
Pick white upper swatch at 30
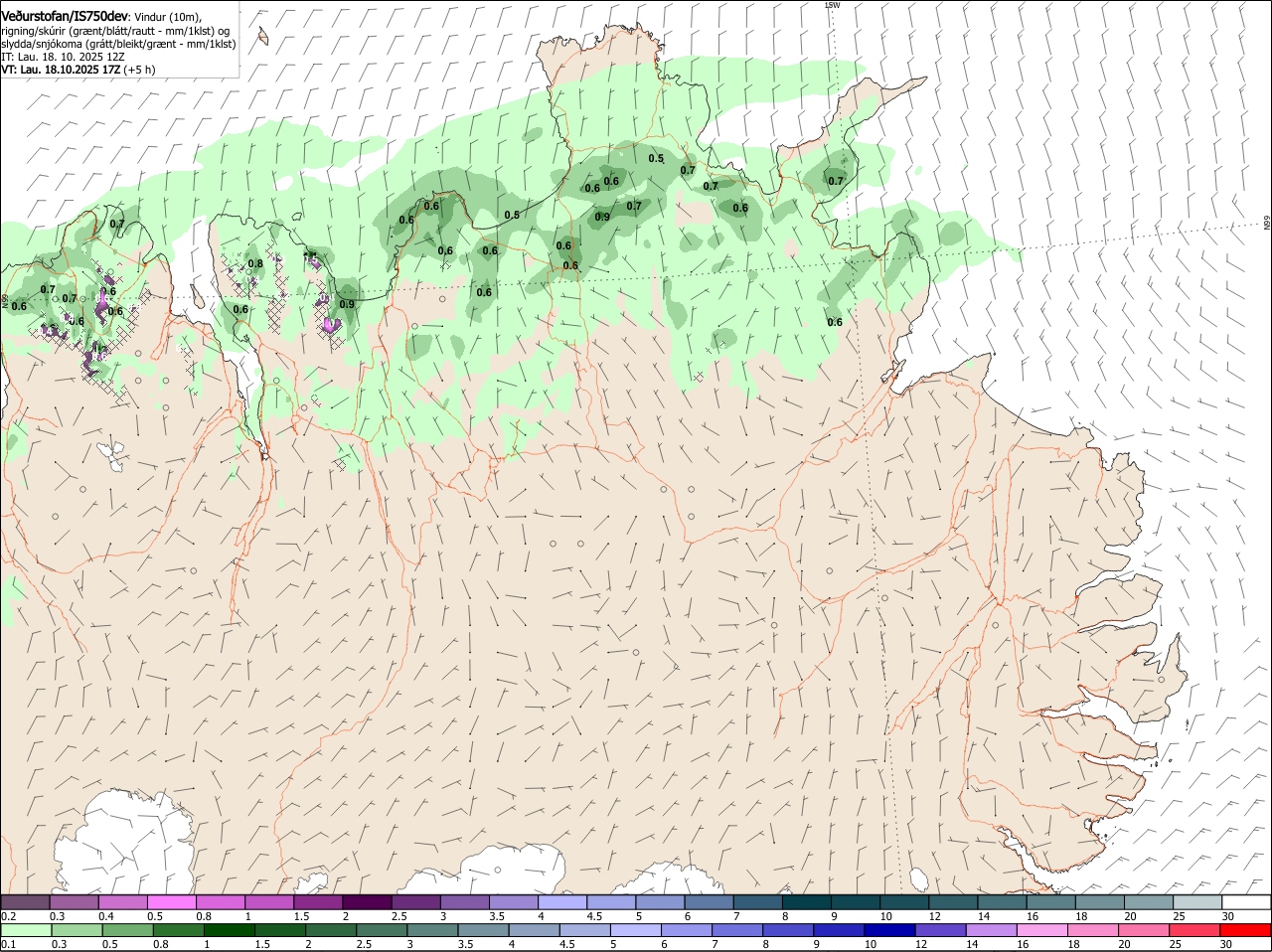[x=1247, y=902]
